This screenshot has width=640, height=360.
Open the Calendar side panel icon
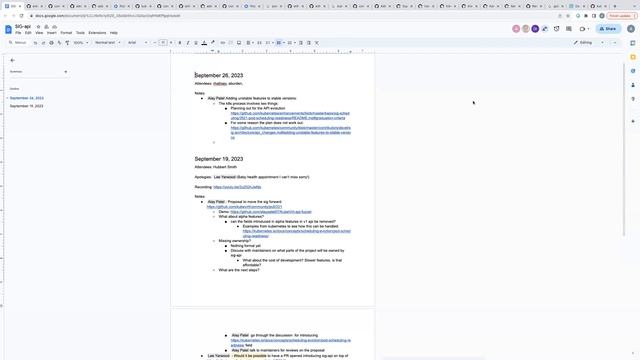pyautogui.click(x=633, y=43)
